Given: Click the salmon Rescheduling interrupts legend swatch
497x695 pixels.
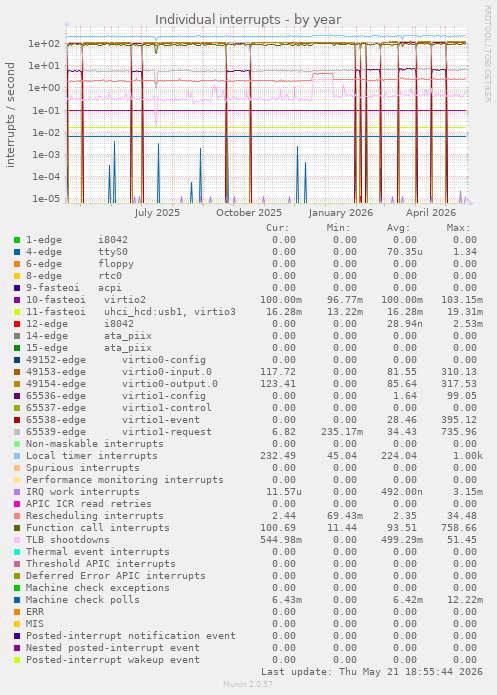Looking at the screenshot, I should [x=17, y=516].
